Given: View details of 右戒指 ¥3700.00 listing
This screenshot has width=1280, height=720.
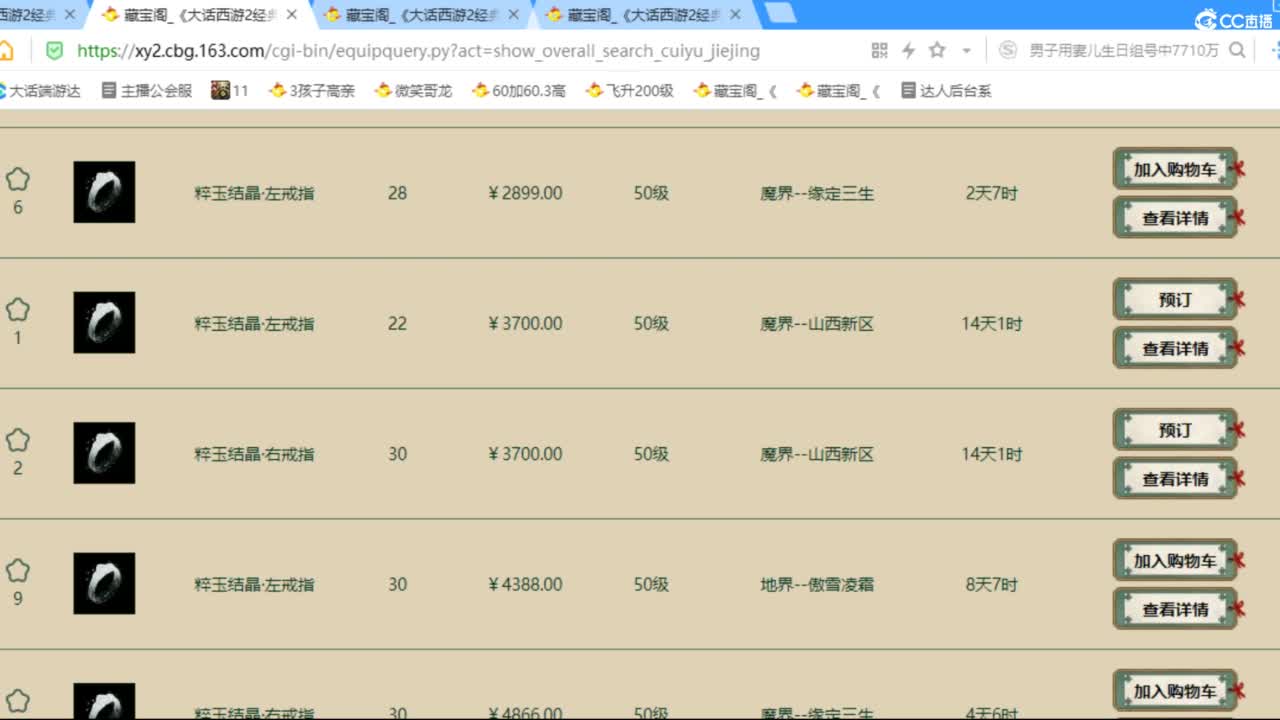Looking at the screenshot, I should coord(1175,478).
